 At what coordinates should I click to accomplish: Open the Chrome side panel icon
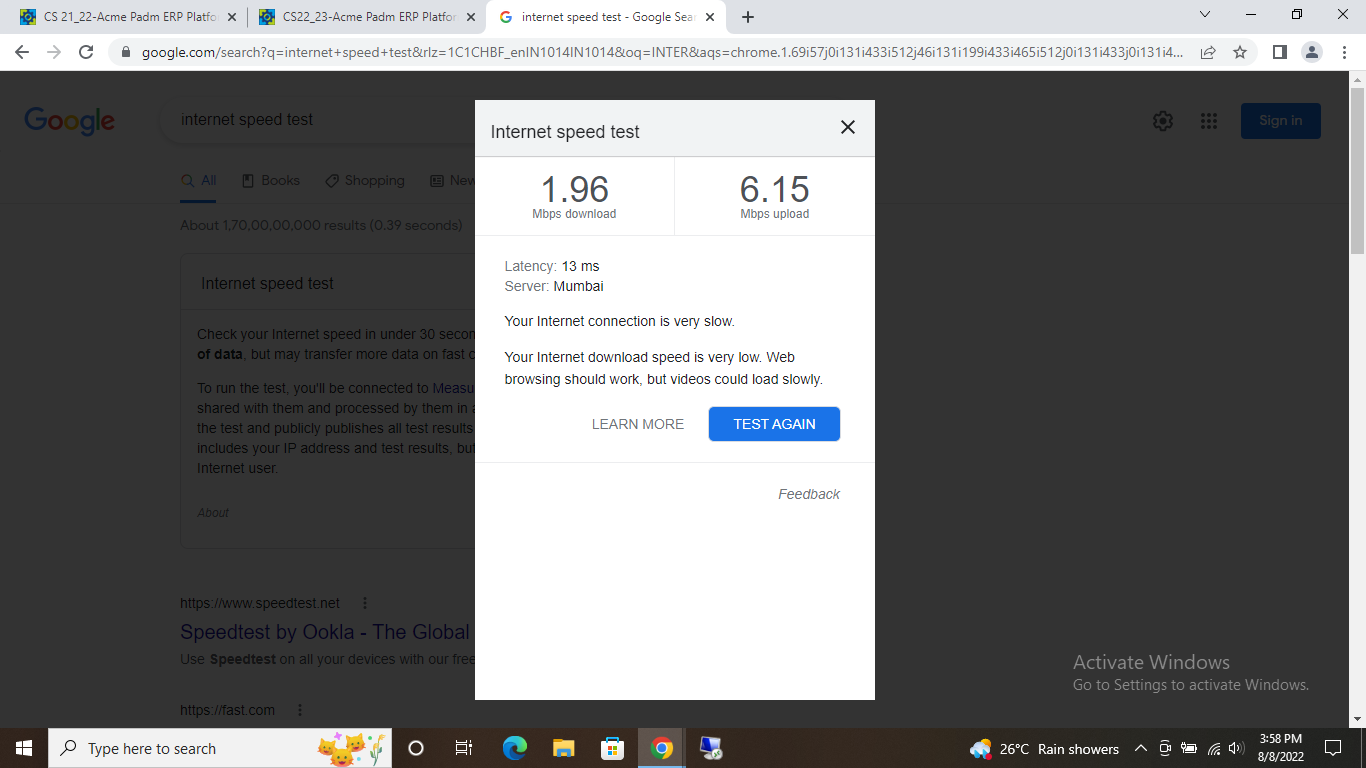click(x=1279, y=52)
